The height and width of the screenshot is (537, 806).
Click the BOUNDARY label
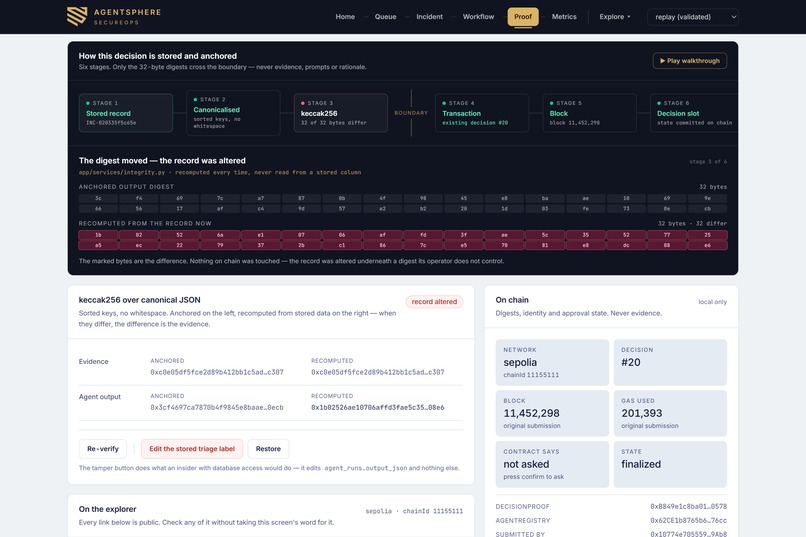point(411,113)
